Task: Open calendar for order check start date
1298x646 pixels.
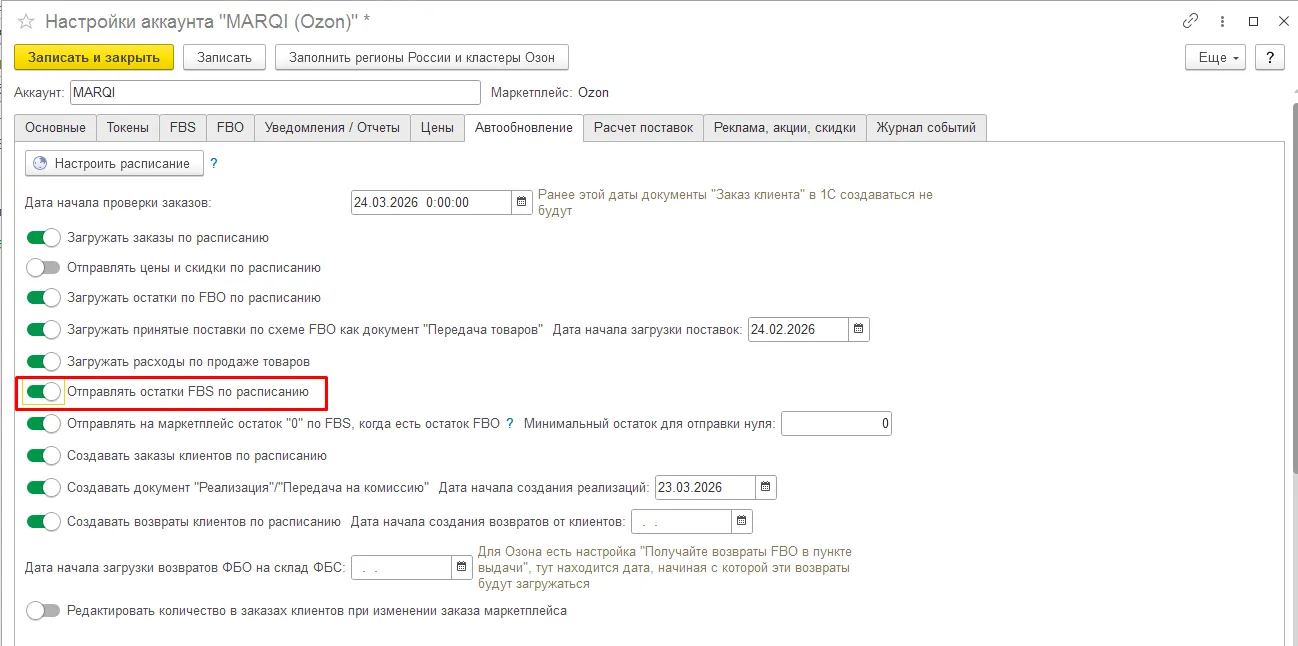Action: tap(521, 202)
